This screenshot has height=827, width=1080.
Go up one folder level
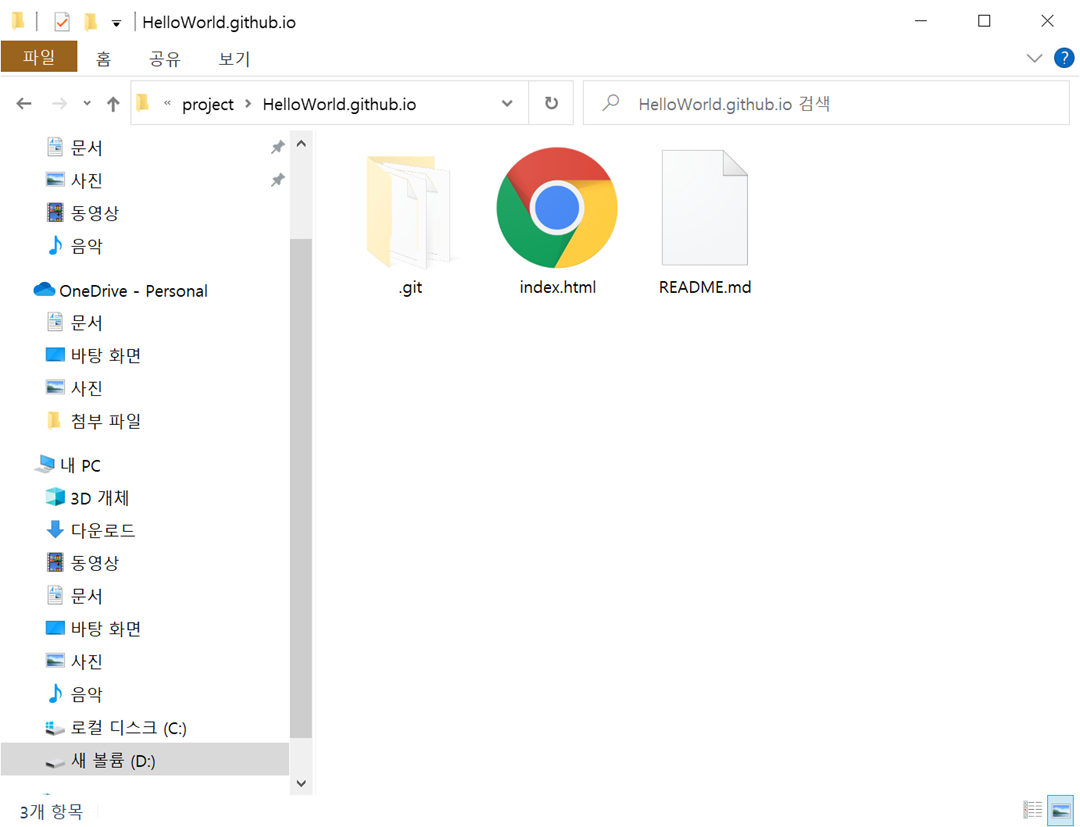[113, 104]
